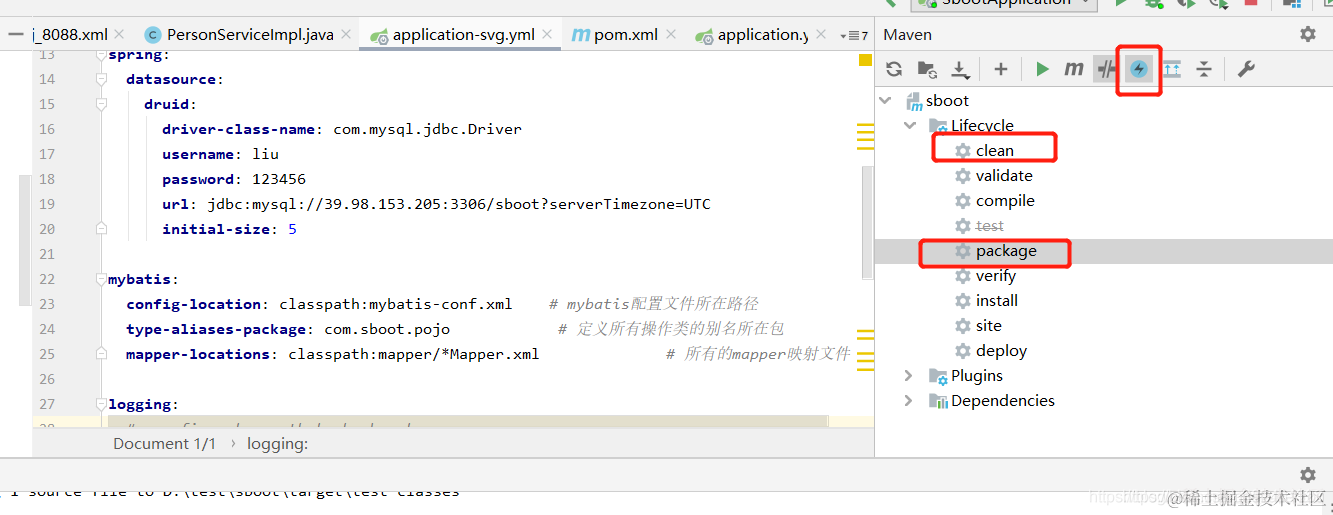Select the package lifecycle goal

(1006, 250)
